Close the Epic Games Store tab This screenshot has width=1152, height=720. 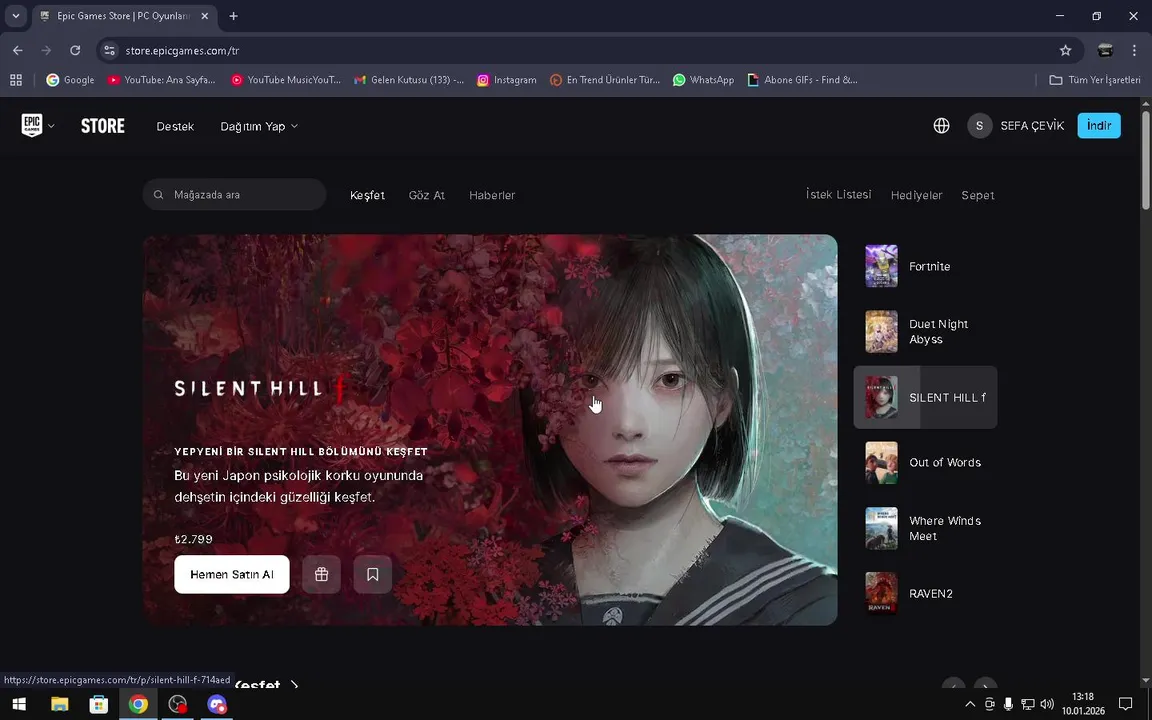[204, 15]
